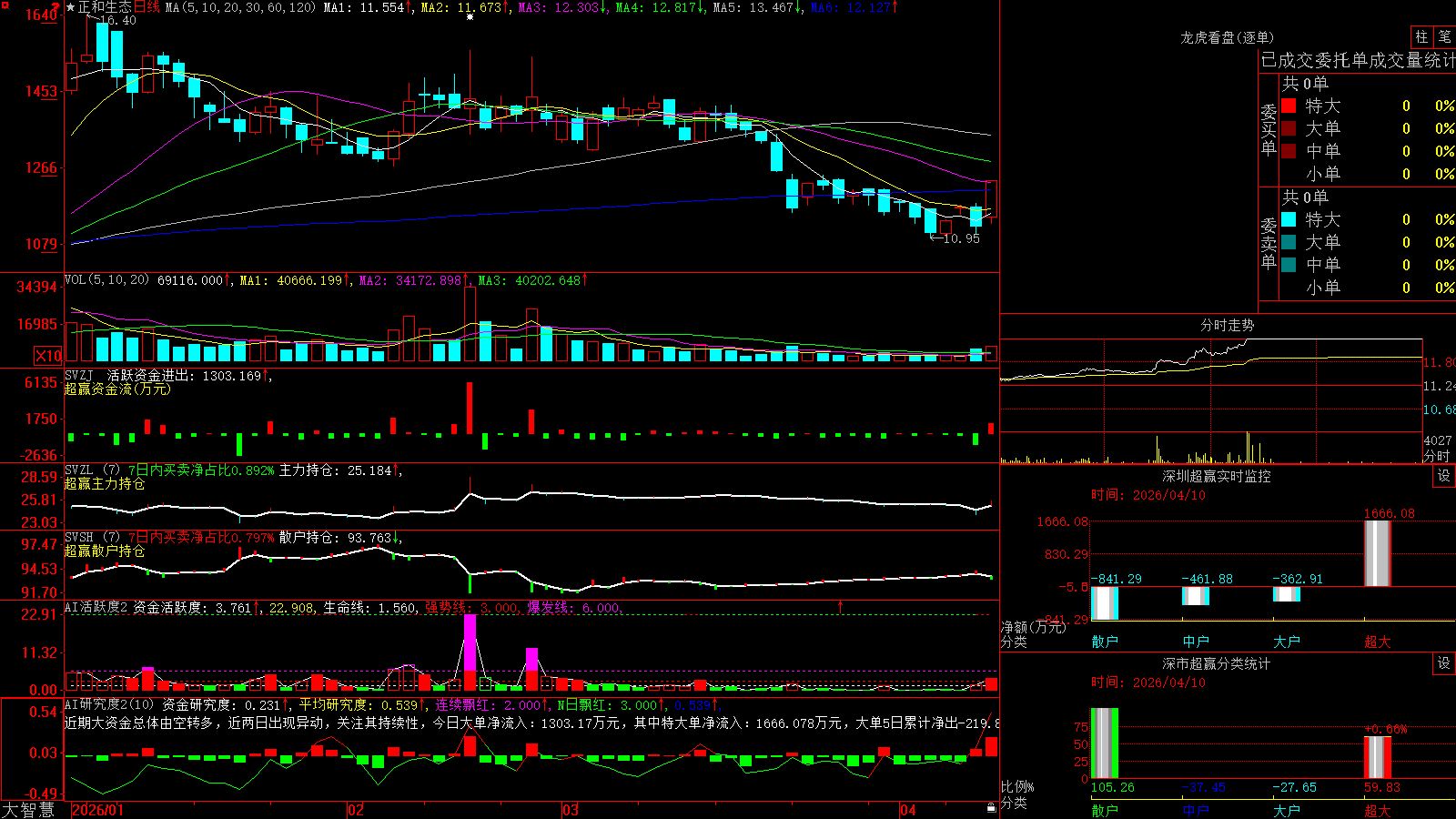Screen dimensions: 1456x819
Task: Click the 日线 period label
Action: coord(147,7)
